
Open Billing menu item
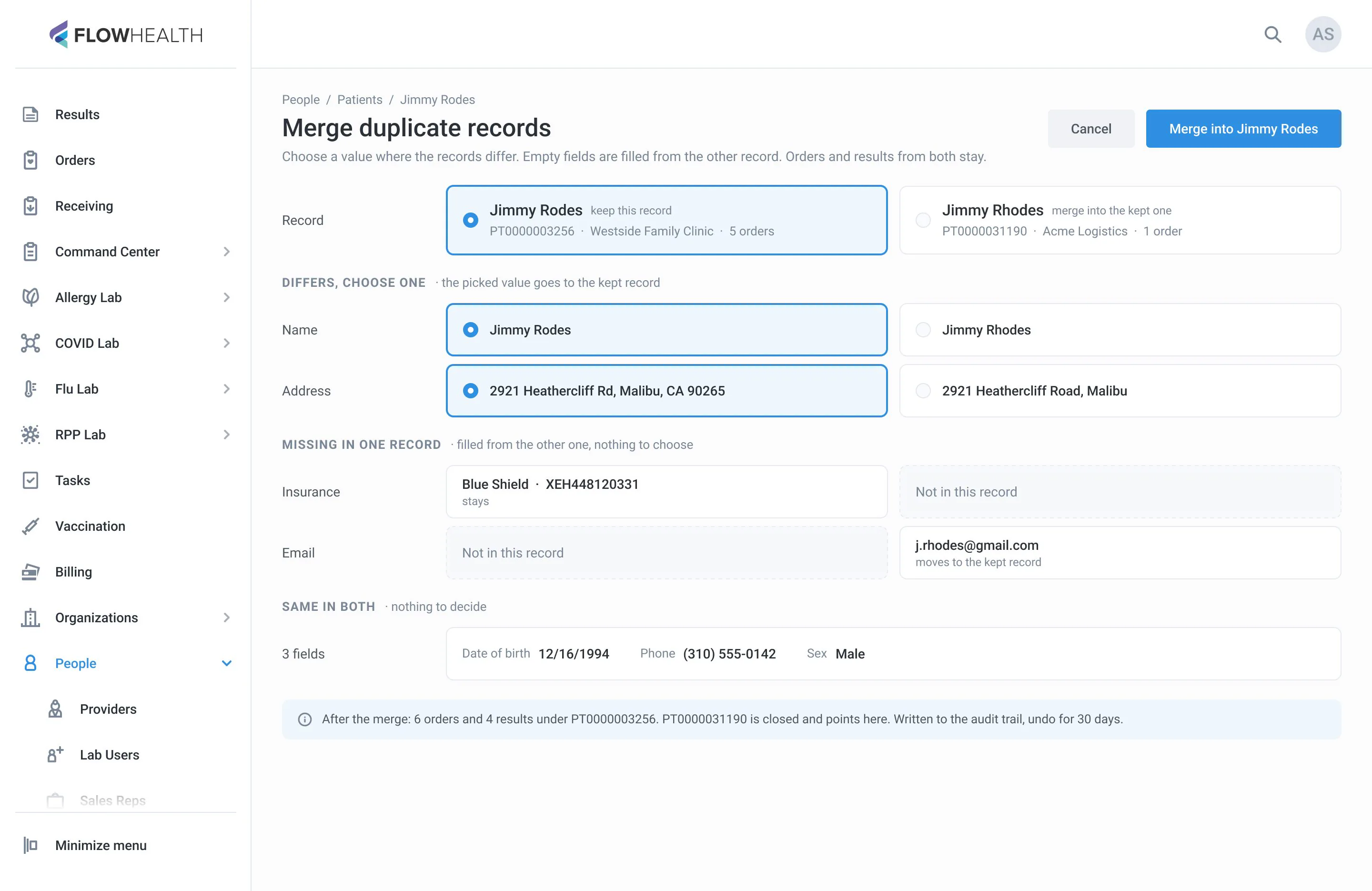point(126,571)
